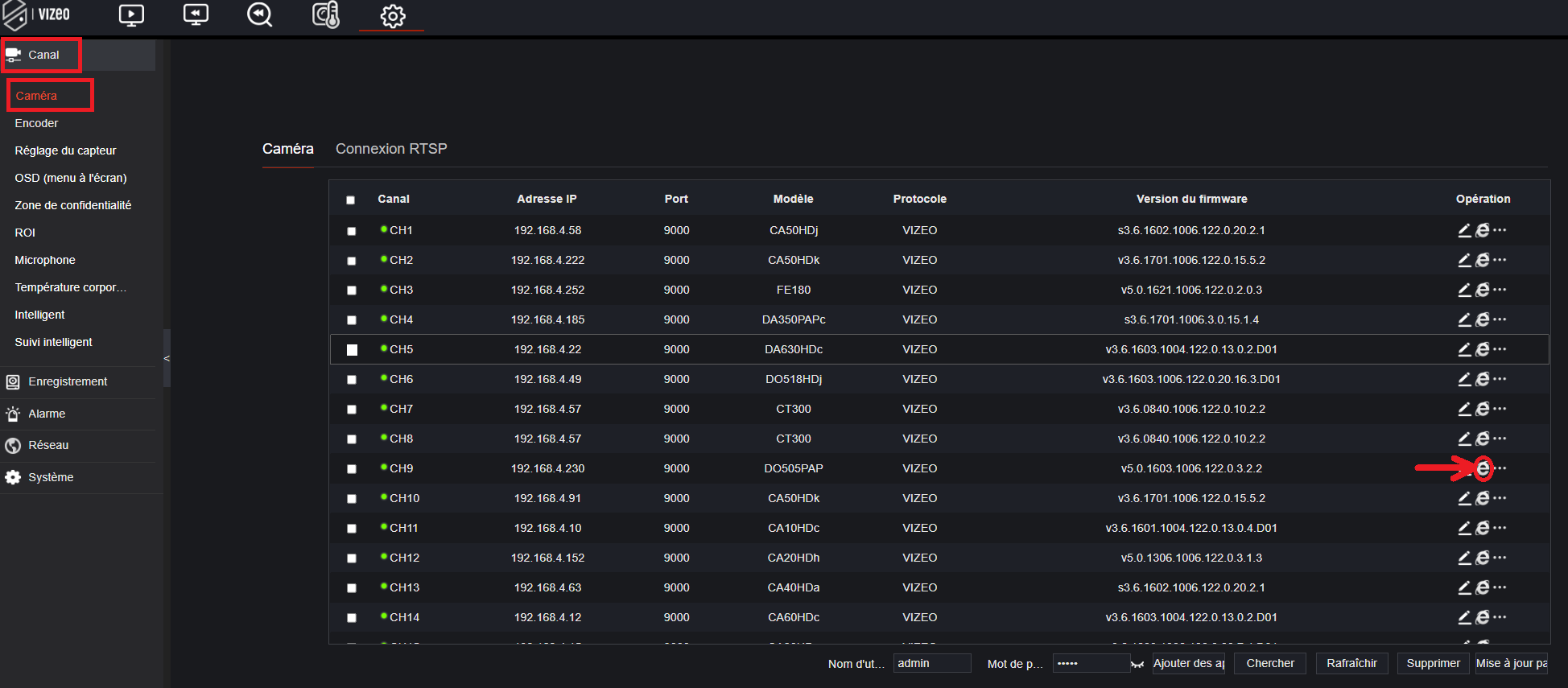This screenshot has height=688, width=1568.
Task: Open the live view monitor icon
Action: click(131, 15)
